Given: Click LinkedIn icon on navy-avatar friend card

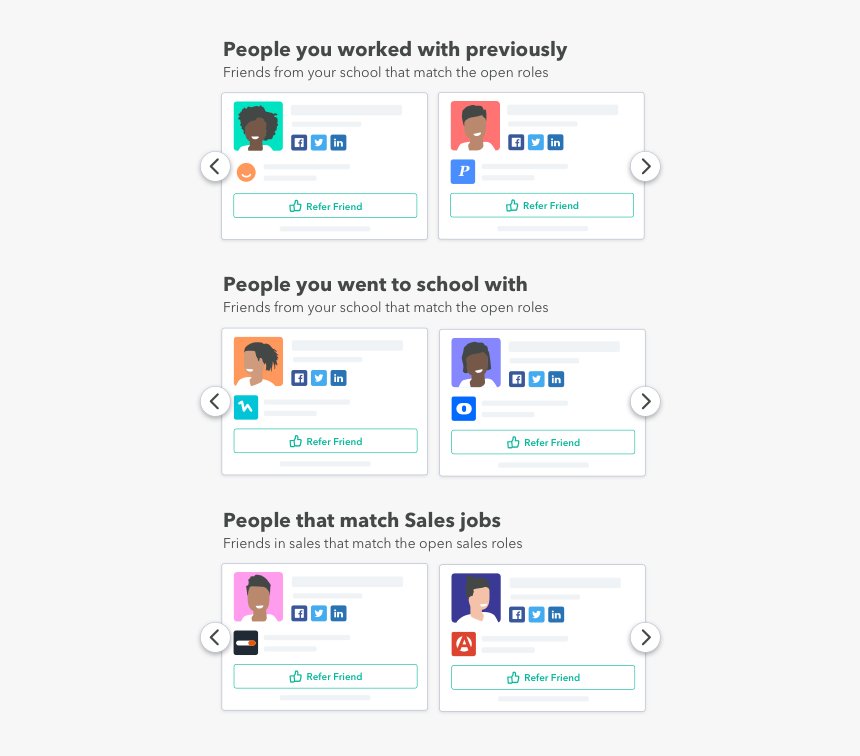Looking at the screenshot, I should [x=556, y=614].
